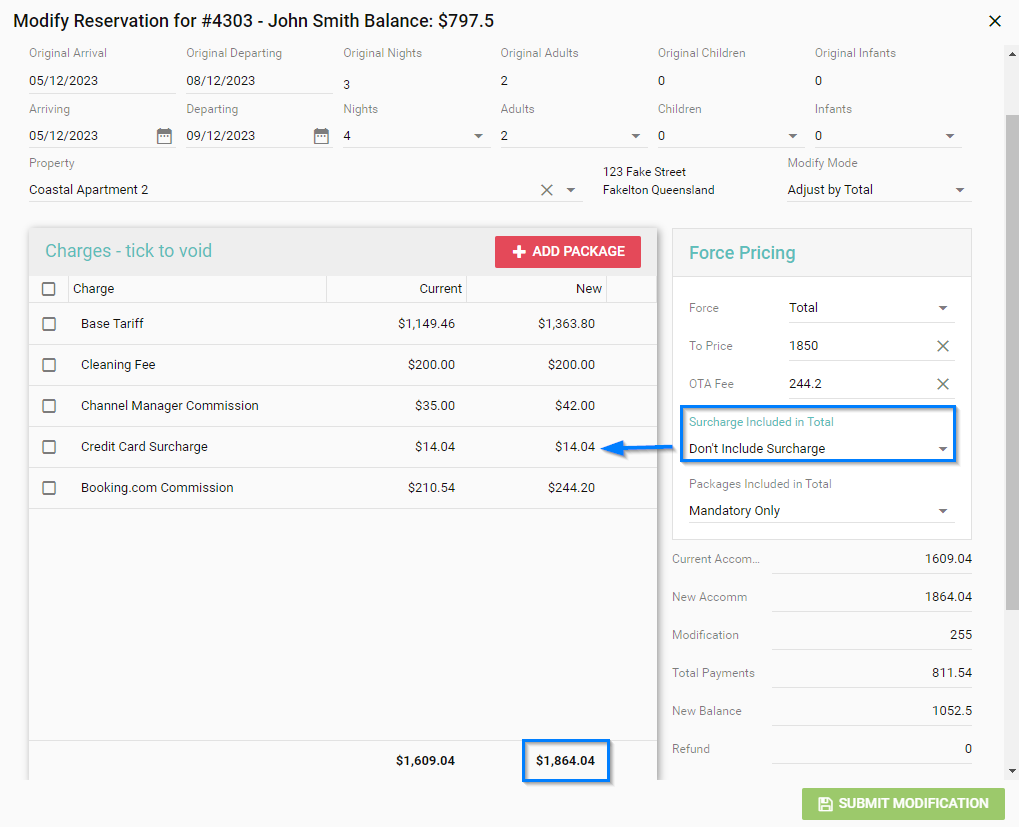Expand the Nights dropdown

coord(478,136)
